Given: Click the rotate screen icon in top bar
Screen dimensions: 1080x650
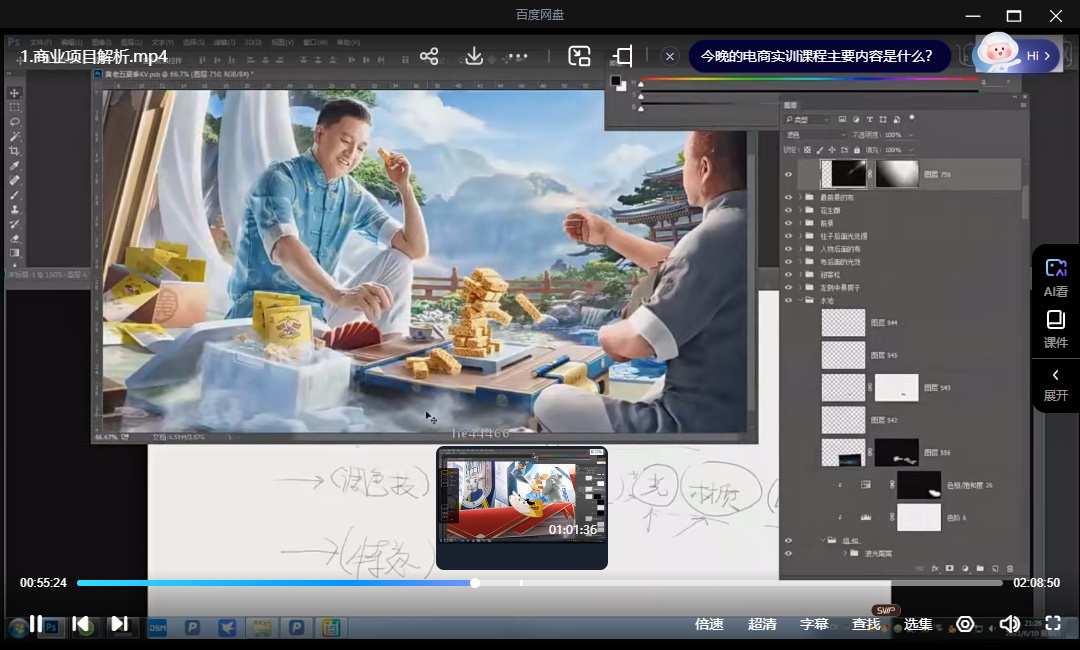Looking at the screenshot, I should point(623,56).
